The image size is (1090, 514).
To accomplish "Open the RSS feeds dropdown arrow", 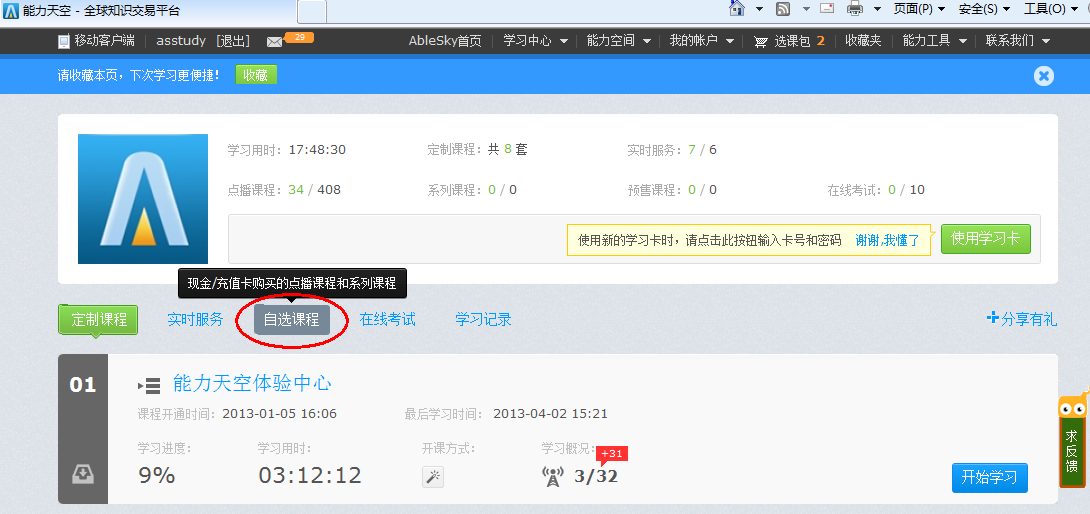I will click(806, 9).
